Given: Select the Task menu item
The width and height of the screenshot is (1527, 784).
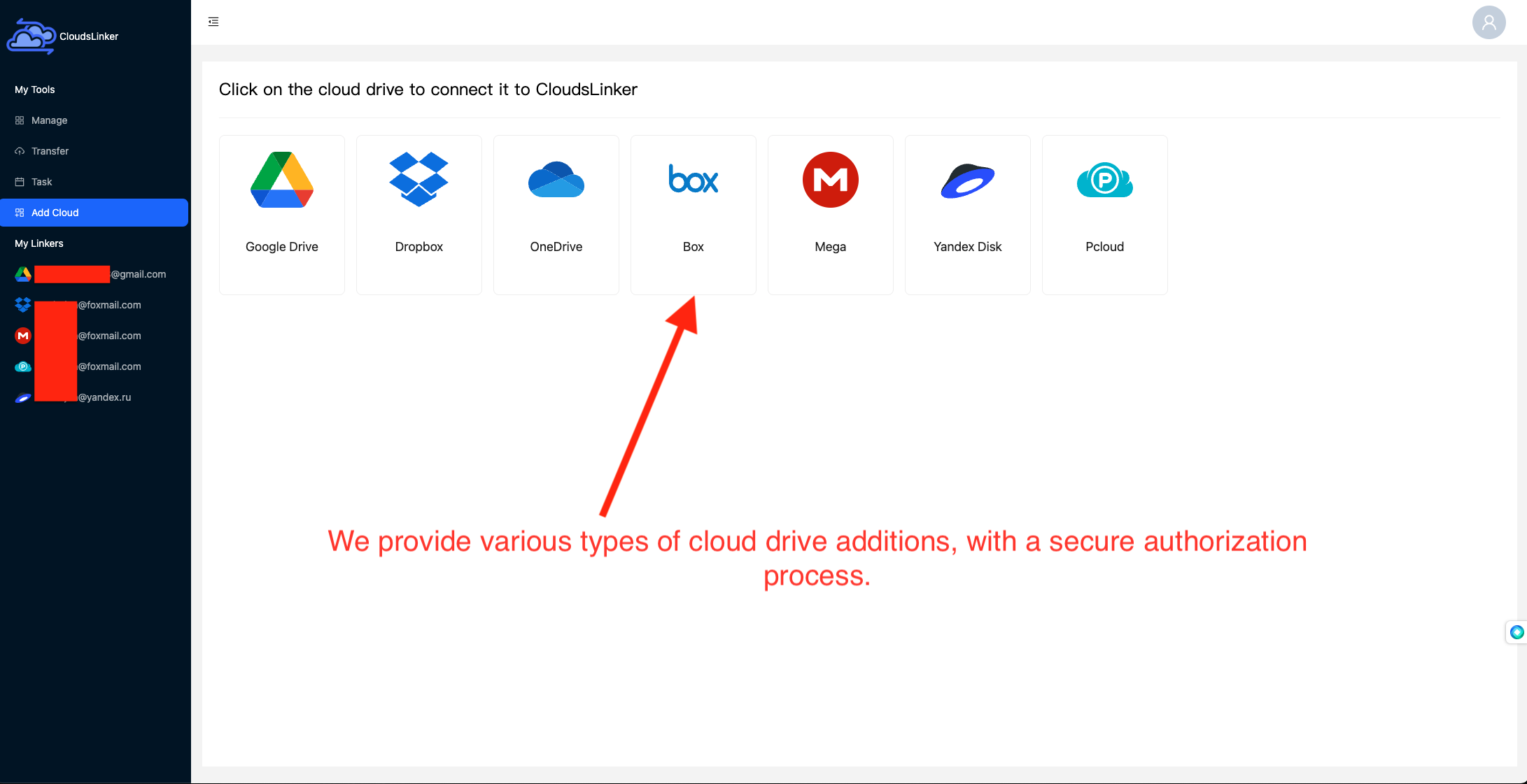Looking at the screenshot, I should click(x=40, y=181).
